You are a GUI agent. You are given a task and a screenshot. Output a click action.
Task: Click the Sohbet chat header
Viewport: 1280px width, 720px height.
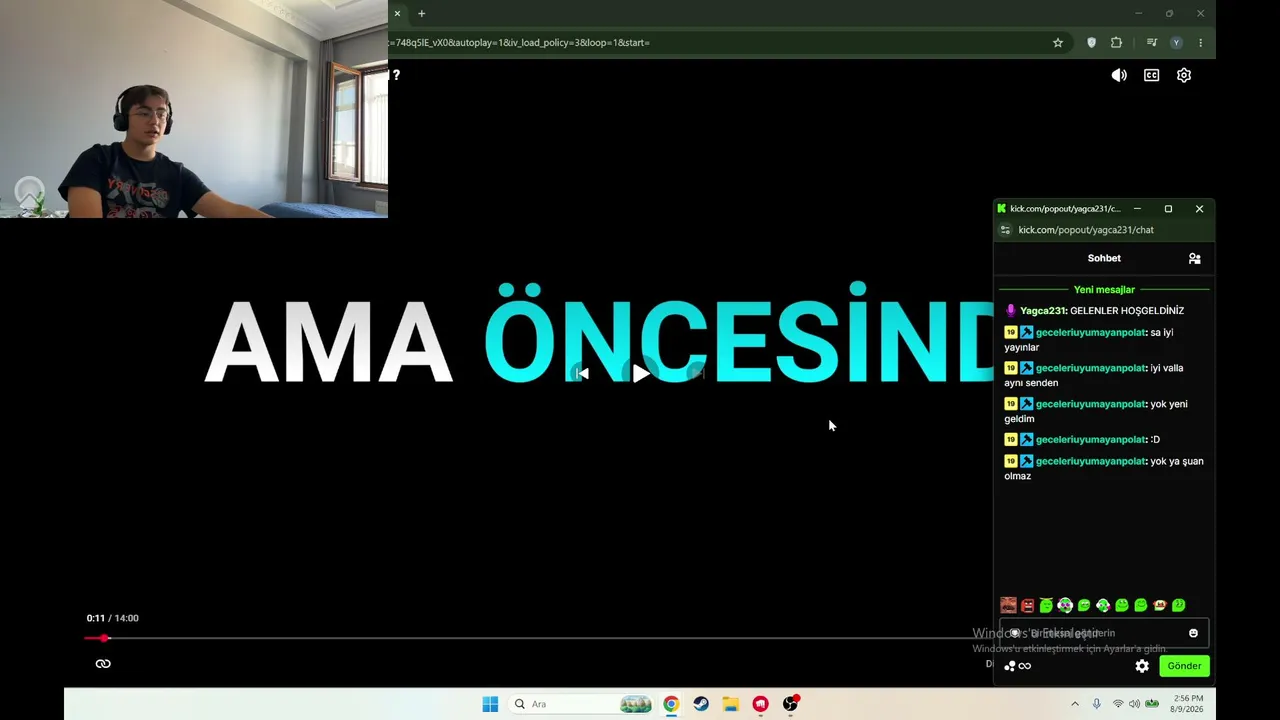(x=1104, y=258)
